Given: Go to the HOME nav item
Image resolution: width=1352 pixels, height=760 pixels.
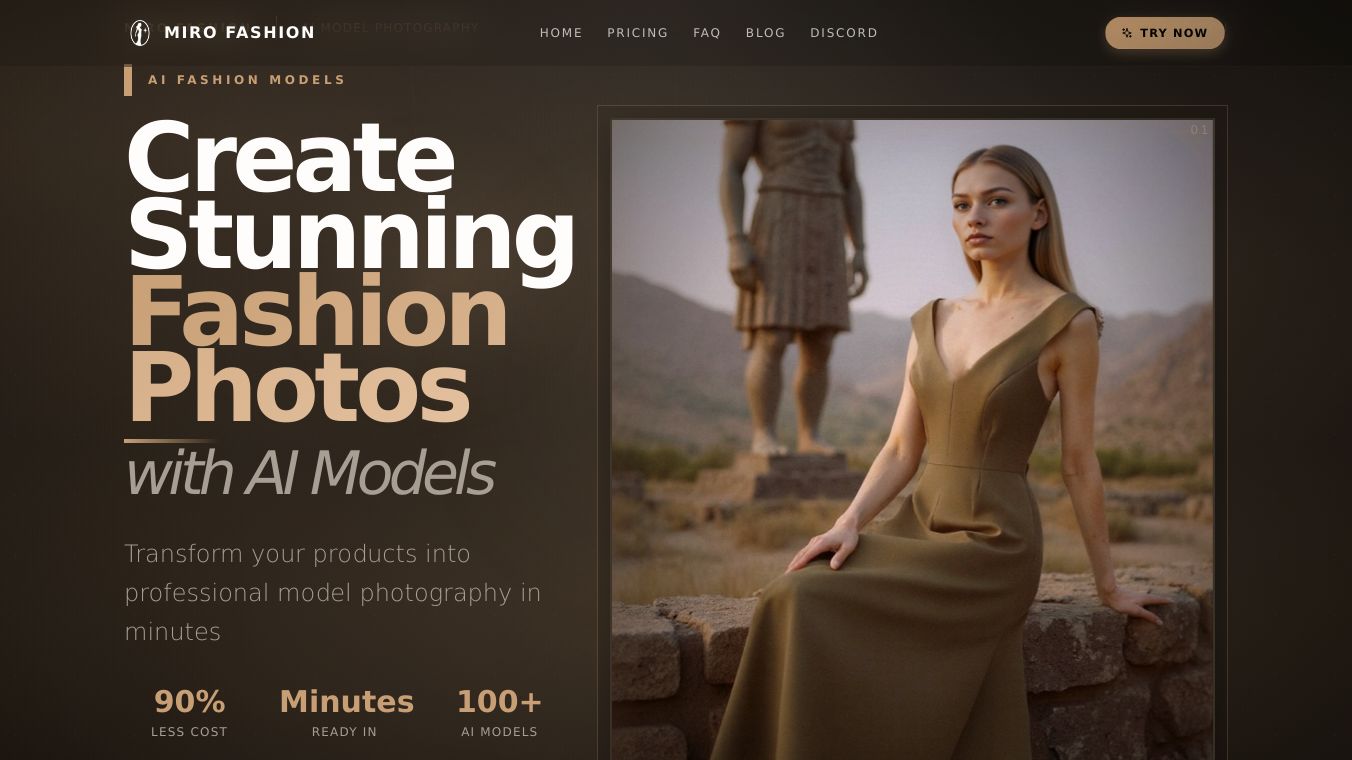Looking at the screenshot, I should pos(561,33).
